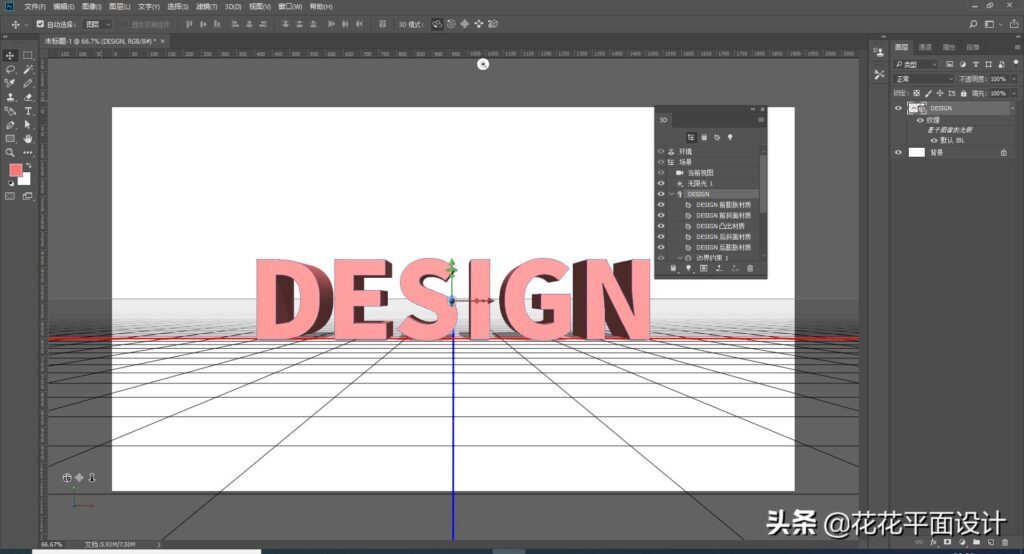Toggle eye of default IBL sub-item
1024x554 pixels.
pyautogui.click(x=934, y=140)
